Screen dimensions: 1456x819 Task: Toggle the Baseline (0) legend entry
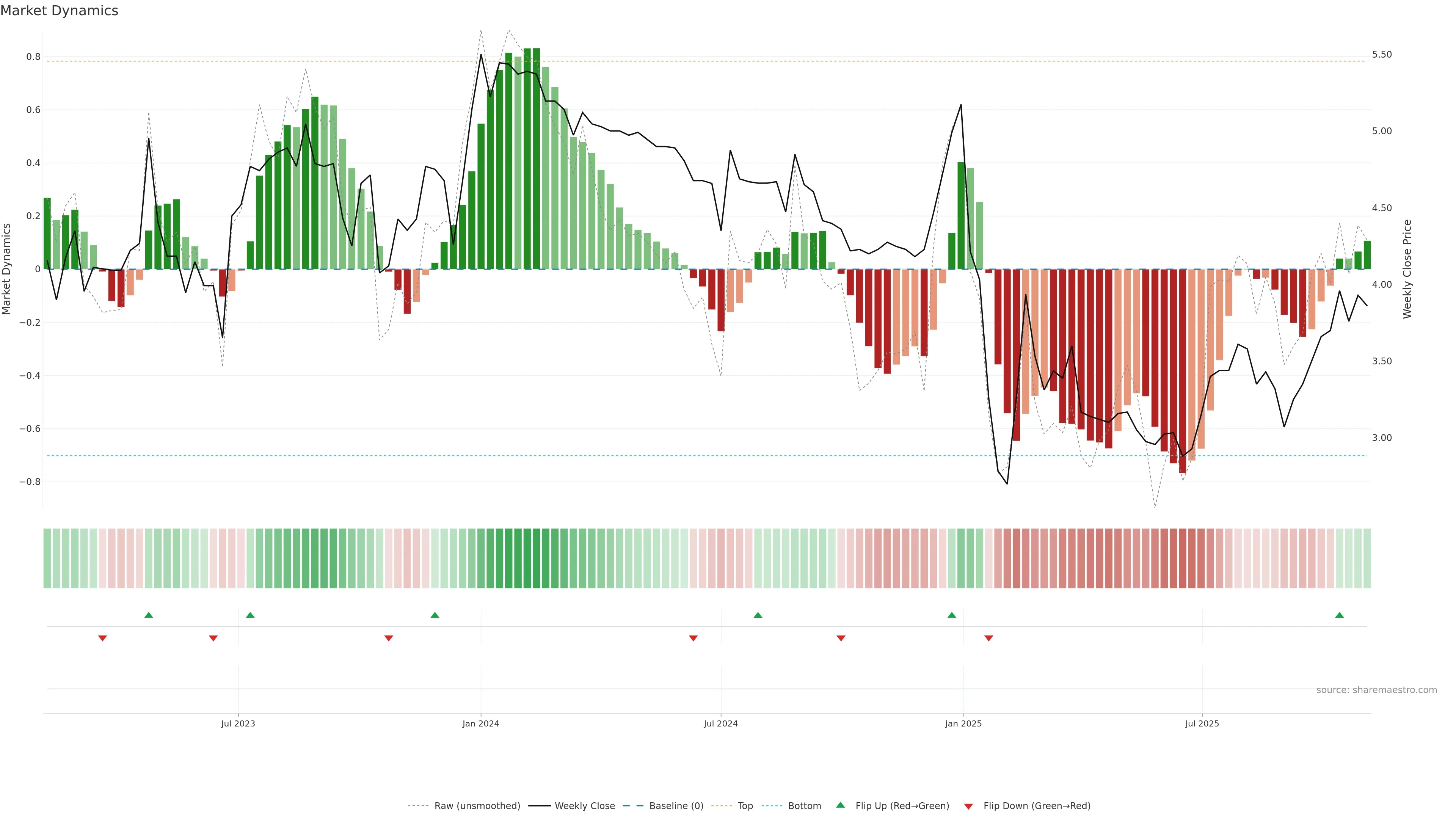tap(676, 805)
